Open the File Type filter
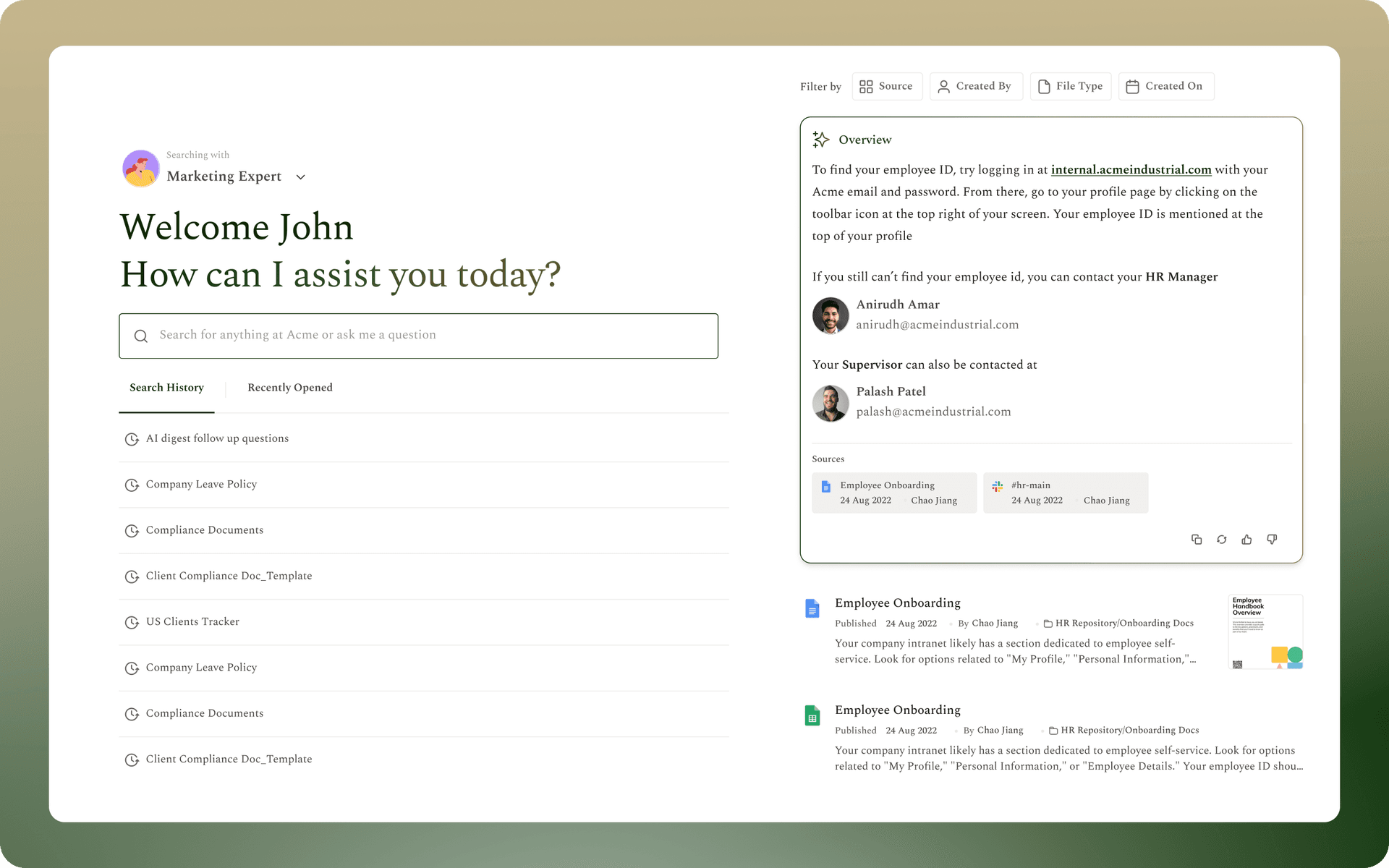Screen dimensions: 1389x868 1071,86
